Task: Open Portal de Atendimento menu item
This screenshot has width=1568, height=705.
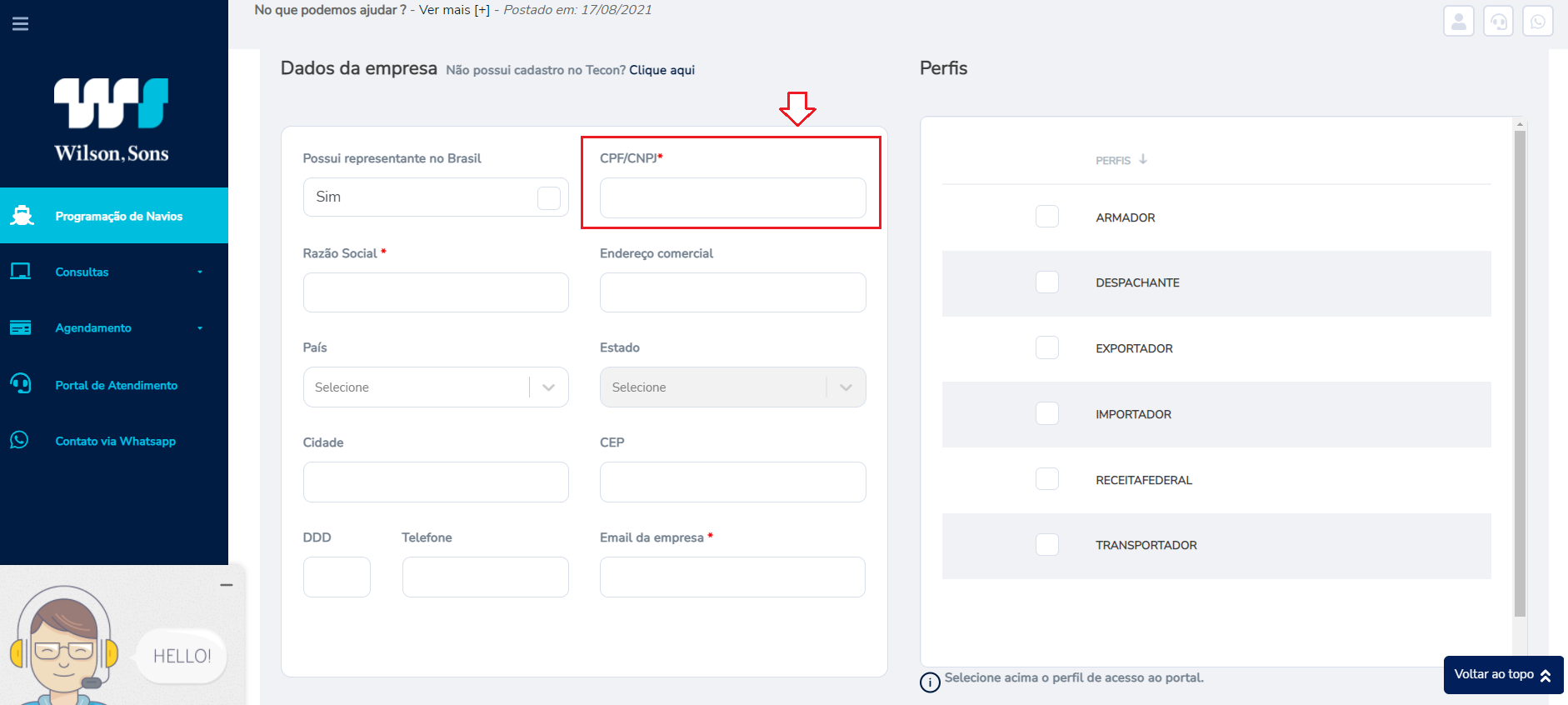Action: point(114,385)
